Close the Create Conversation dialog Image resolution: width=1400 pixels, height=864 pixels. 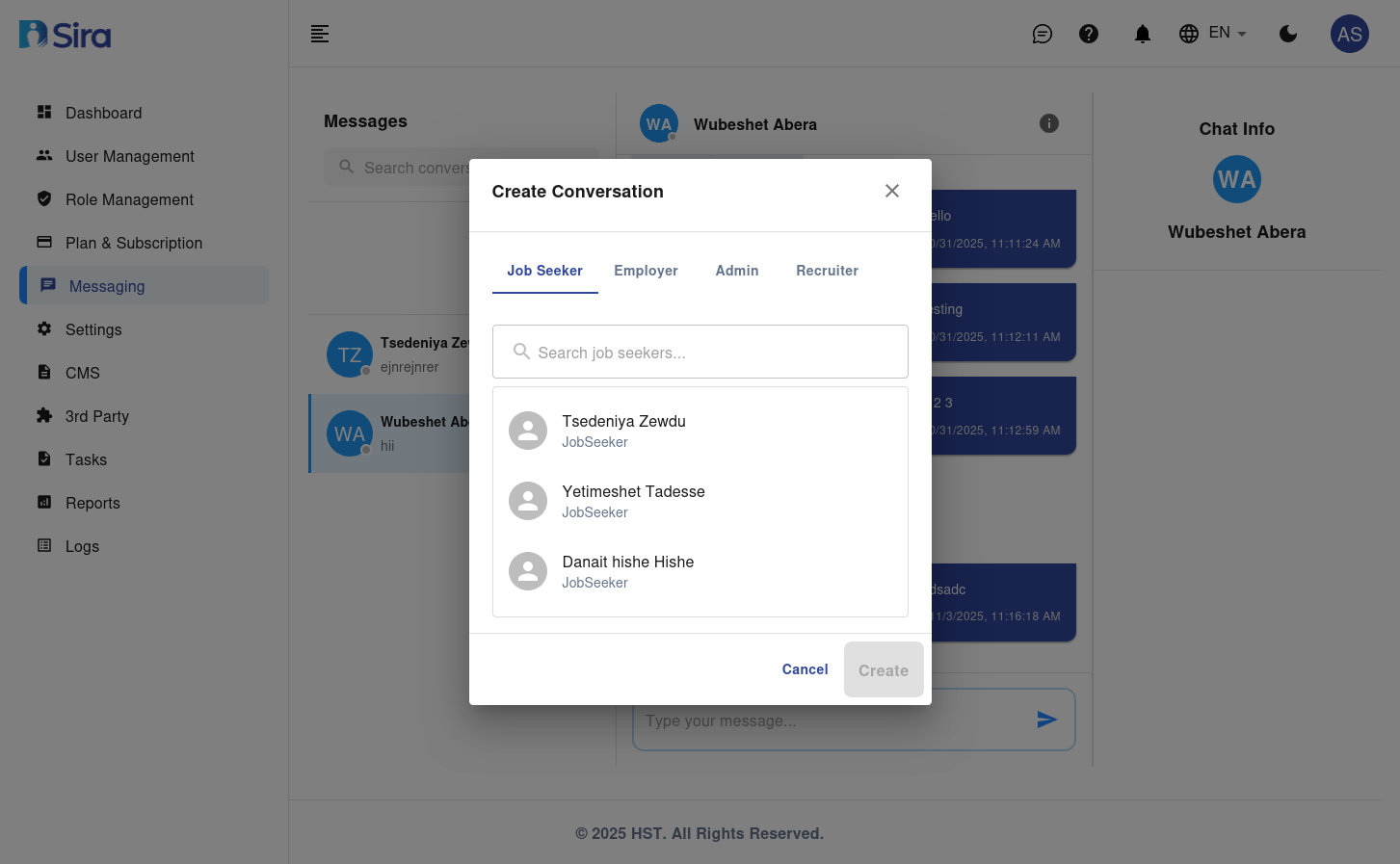[891, 191]
